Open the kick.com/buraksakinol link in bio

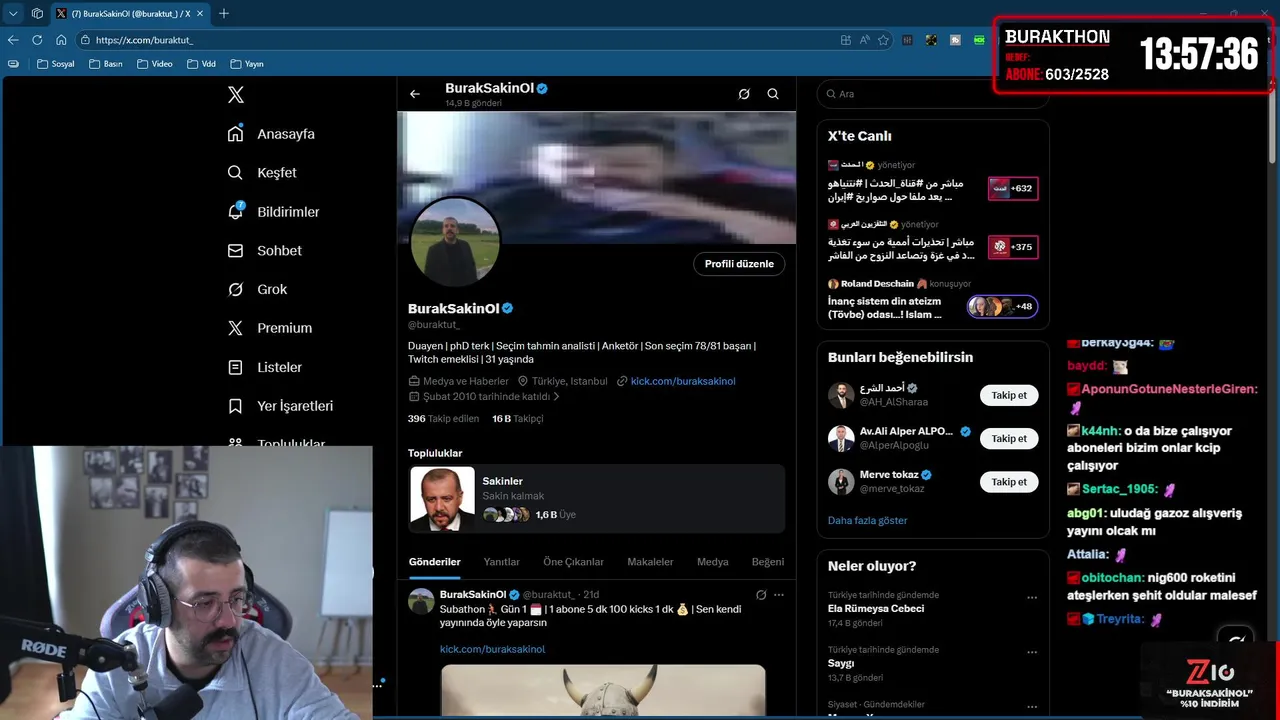point(683,381)
